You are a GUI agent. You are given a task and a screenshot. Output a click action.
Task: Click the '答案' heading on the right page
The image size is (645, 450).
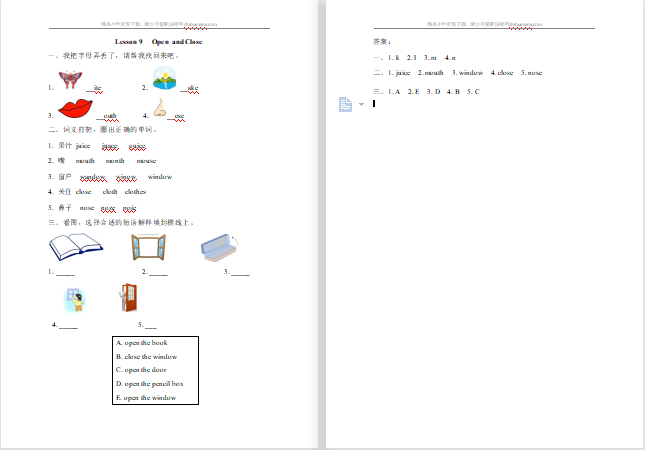point(381,42)
